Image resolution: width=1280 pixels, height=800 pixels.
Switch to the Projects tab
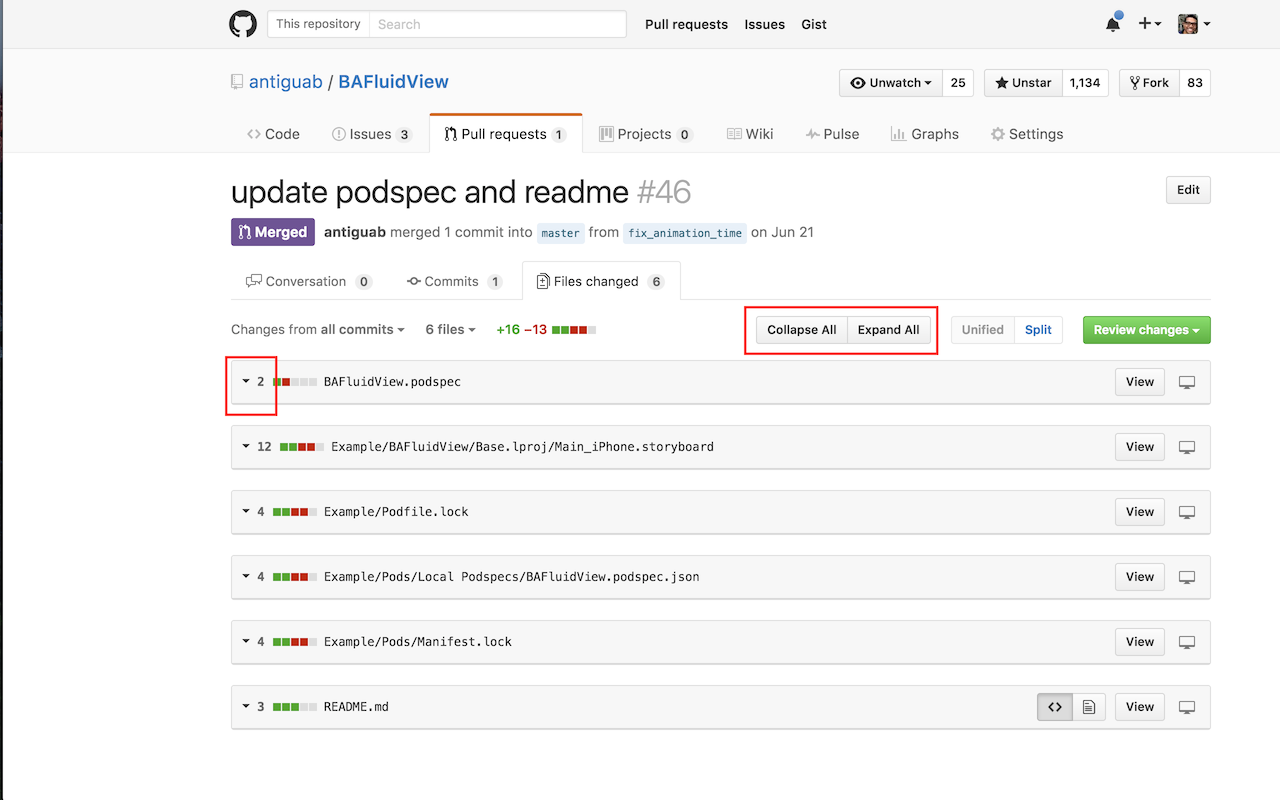click(646, 134)
